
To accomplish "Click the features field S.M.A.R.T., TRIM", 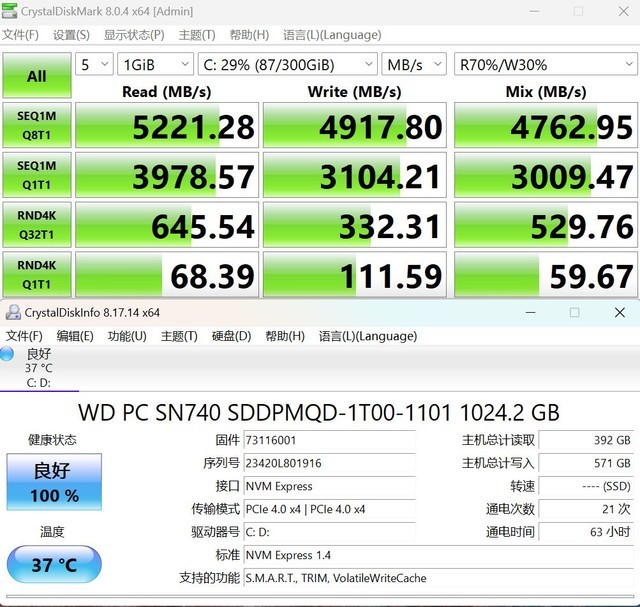I will coord(438,578).
